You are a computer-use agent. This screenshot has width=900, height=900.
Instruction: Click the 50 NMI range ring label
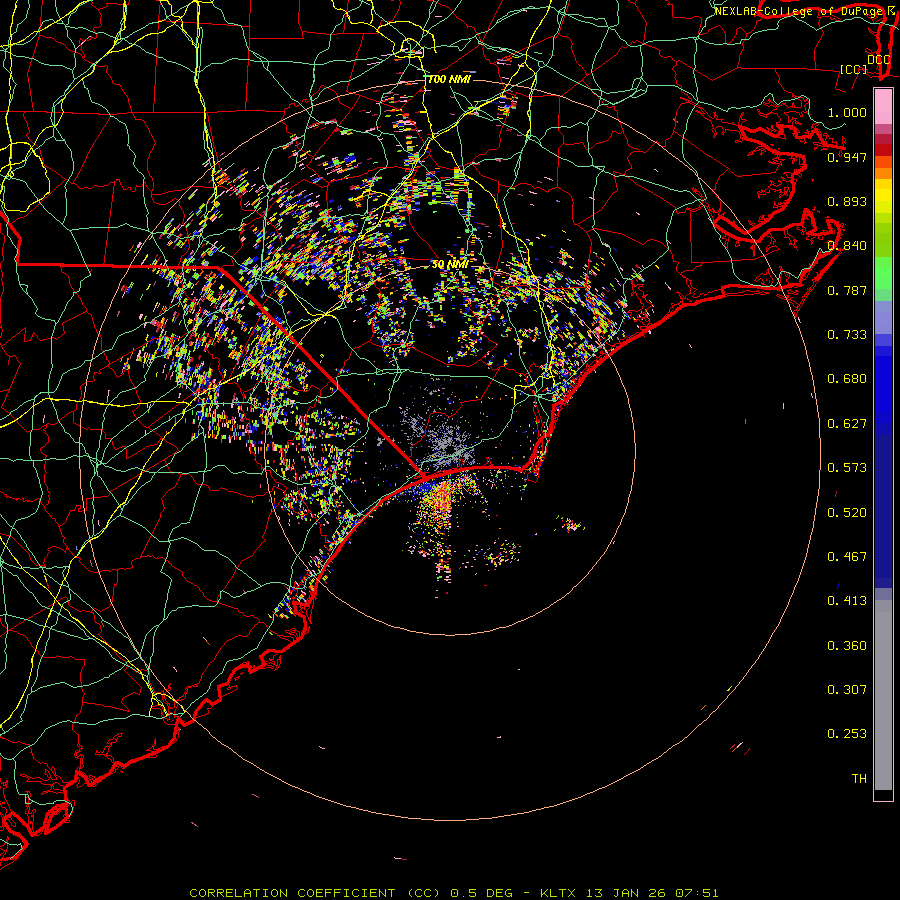click(449, 265)
